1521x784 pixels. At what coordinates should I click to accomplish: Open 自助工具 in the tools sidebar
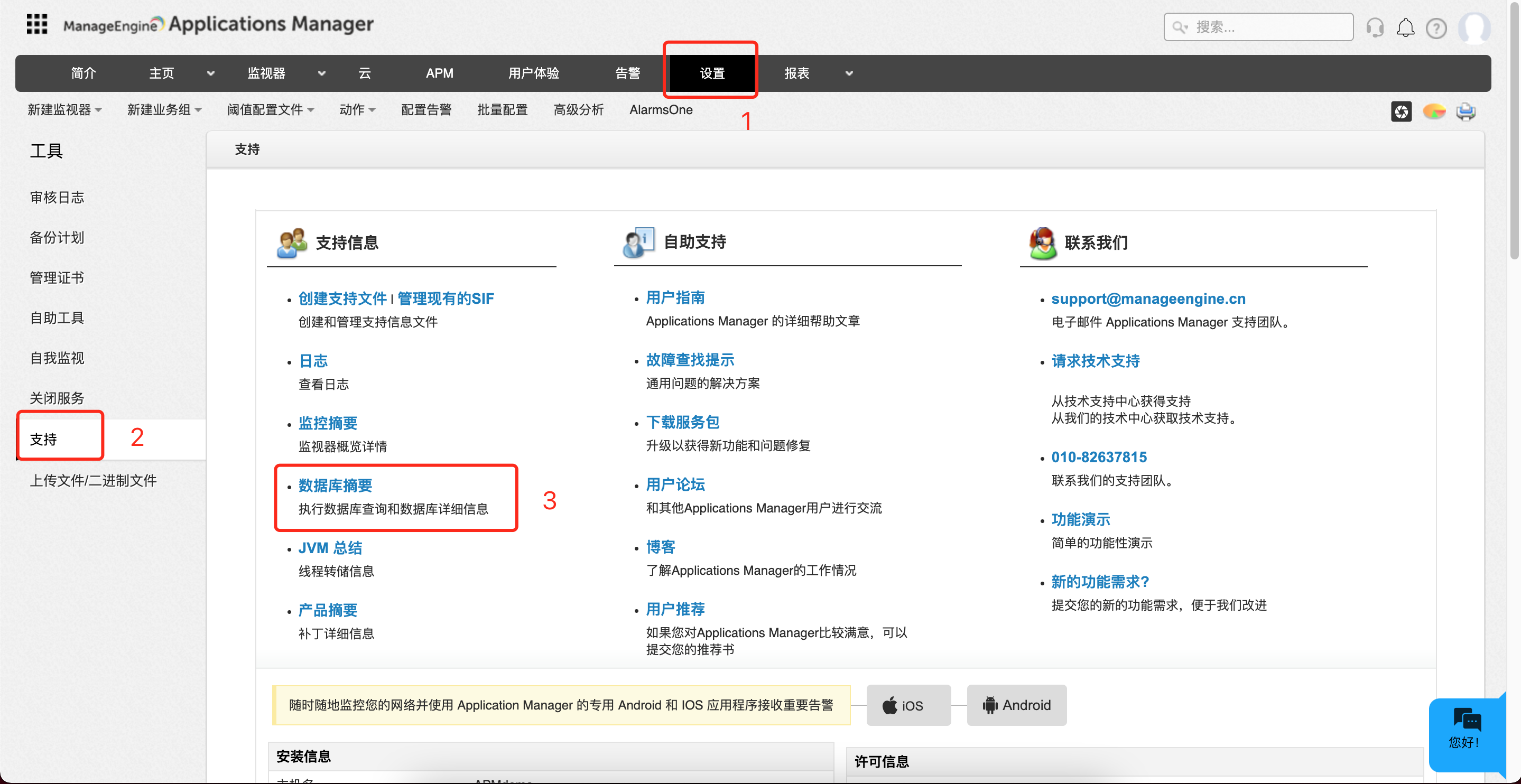click(x=57, y=318)
